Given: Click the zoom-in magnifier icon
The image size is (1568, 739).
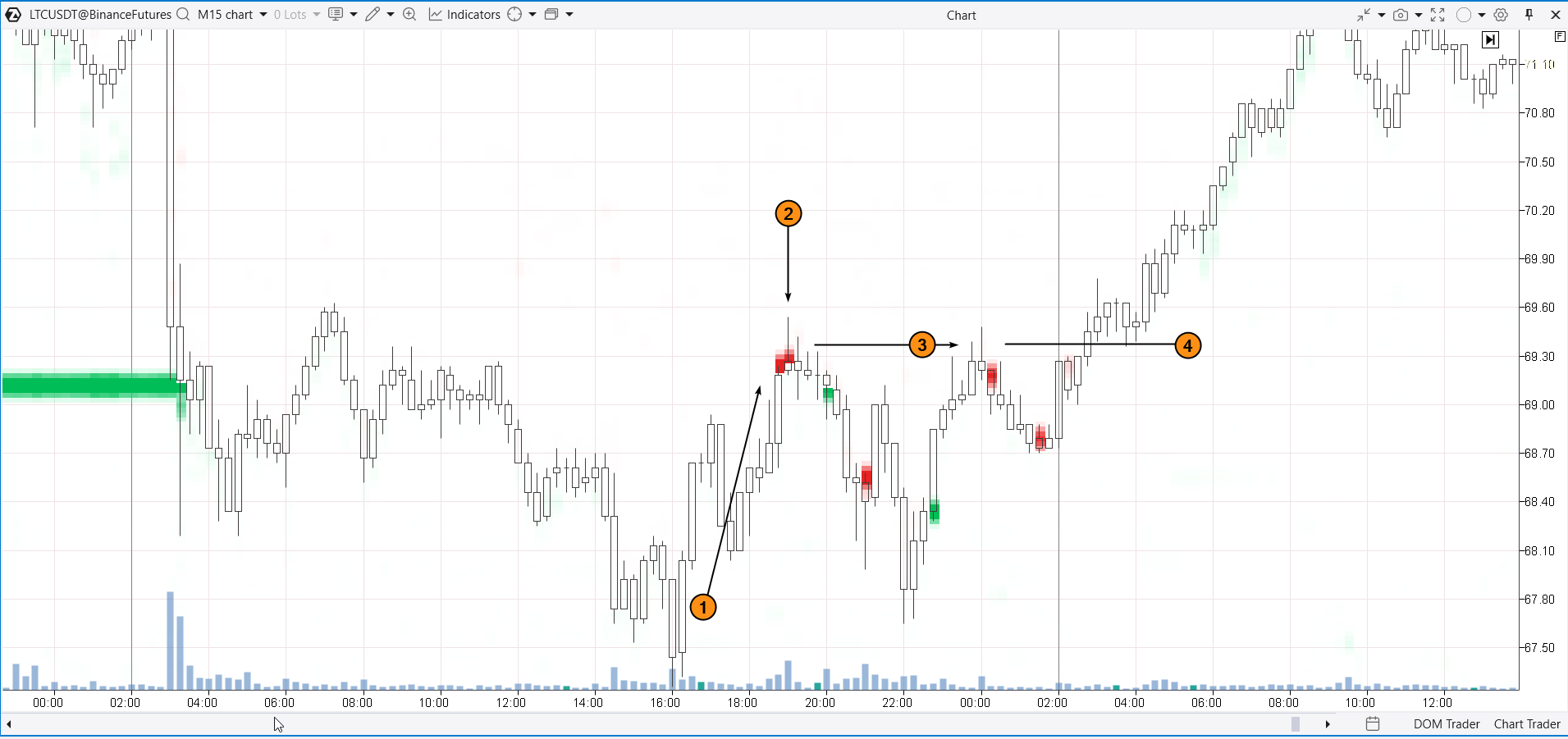Looking at the screenshot, I should click(x=409, y=15).
